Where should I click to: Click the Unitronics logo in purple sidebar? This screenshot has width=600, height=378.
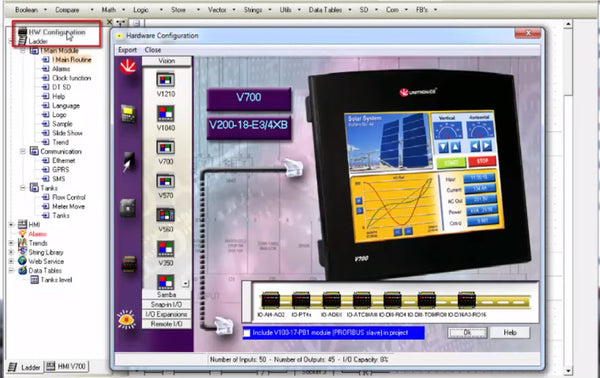coord(128,67)
